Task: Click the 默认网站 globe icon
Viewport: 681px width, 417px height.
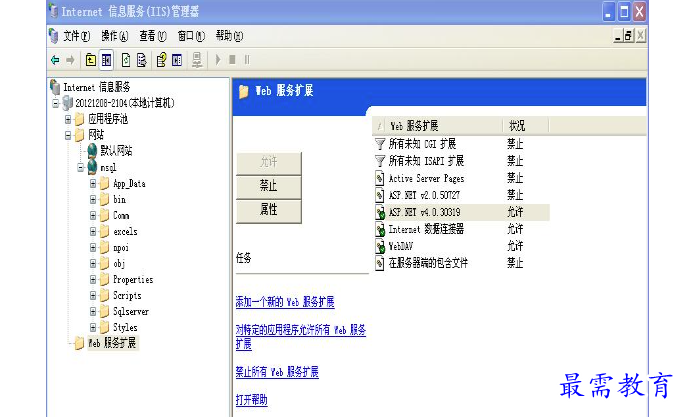Action: (x=92, y=151)
